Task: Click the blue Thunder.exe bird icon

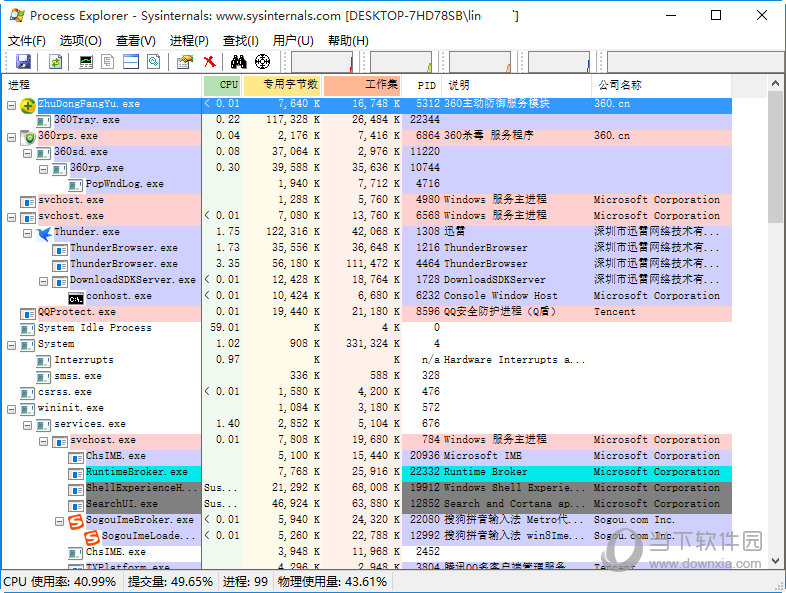Action: point(44,233)
